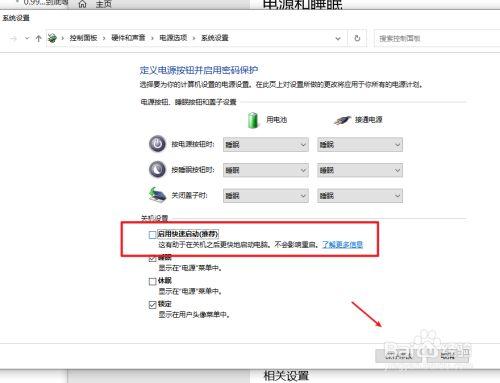Image resolution: width=500 pixels, height=383 pixels.
Task: Expand the chevron after 控制面板 in breadcrumb
Action: pos(104,38)
